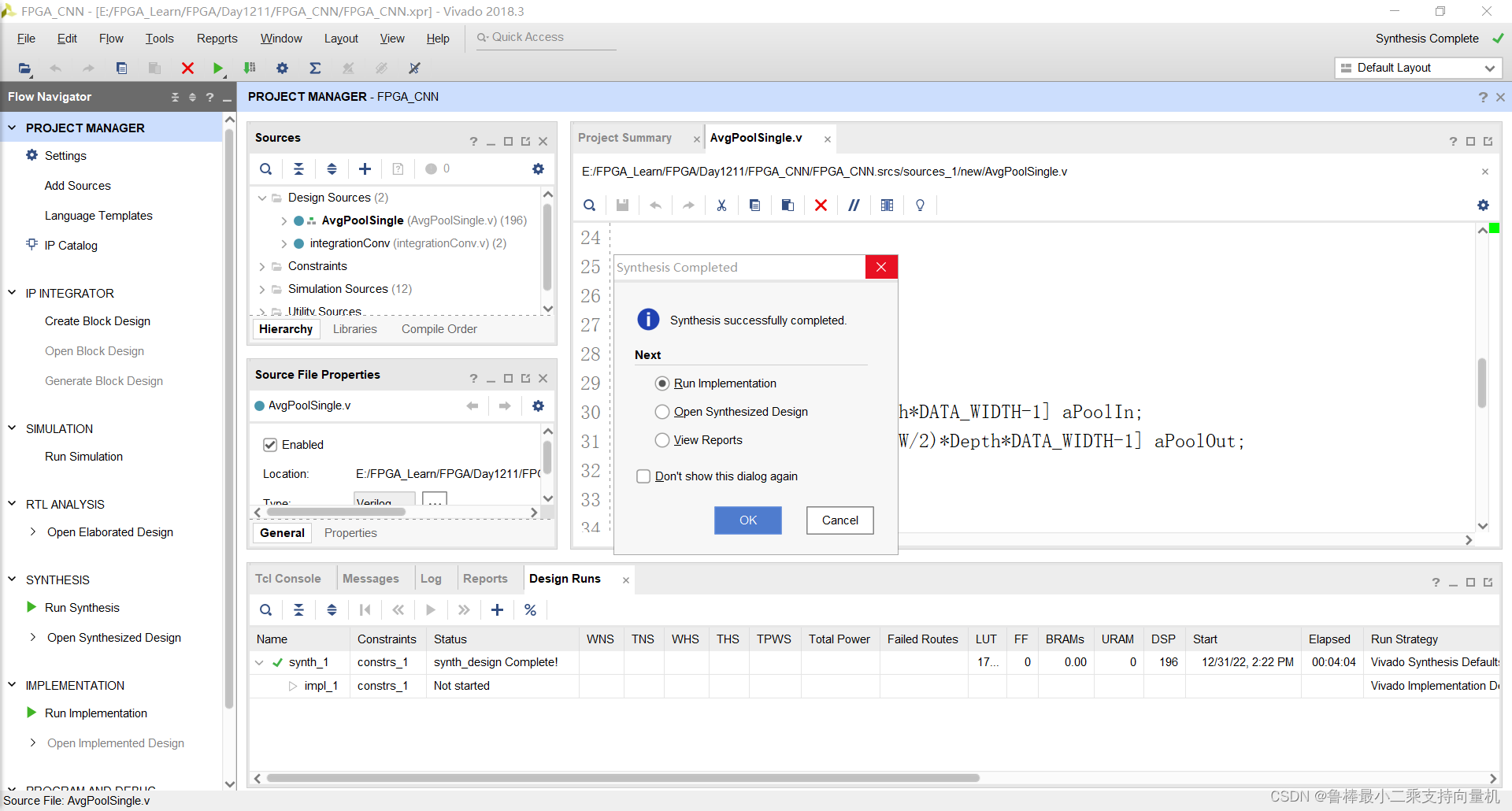Click the open project folder icon in toolbar
Viewport: 1512px width, 811px height.
(25, 69)
